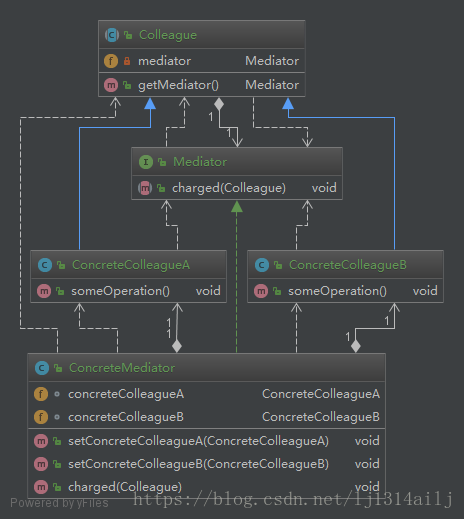
Task: Click the abstract class icon beside Colleague
Action: tap(112, 35)
